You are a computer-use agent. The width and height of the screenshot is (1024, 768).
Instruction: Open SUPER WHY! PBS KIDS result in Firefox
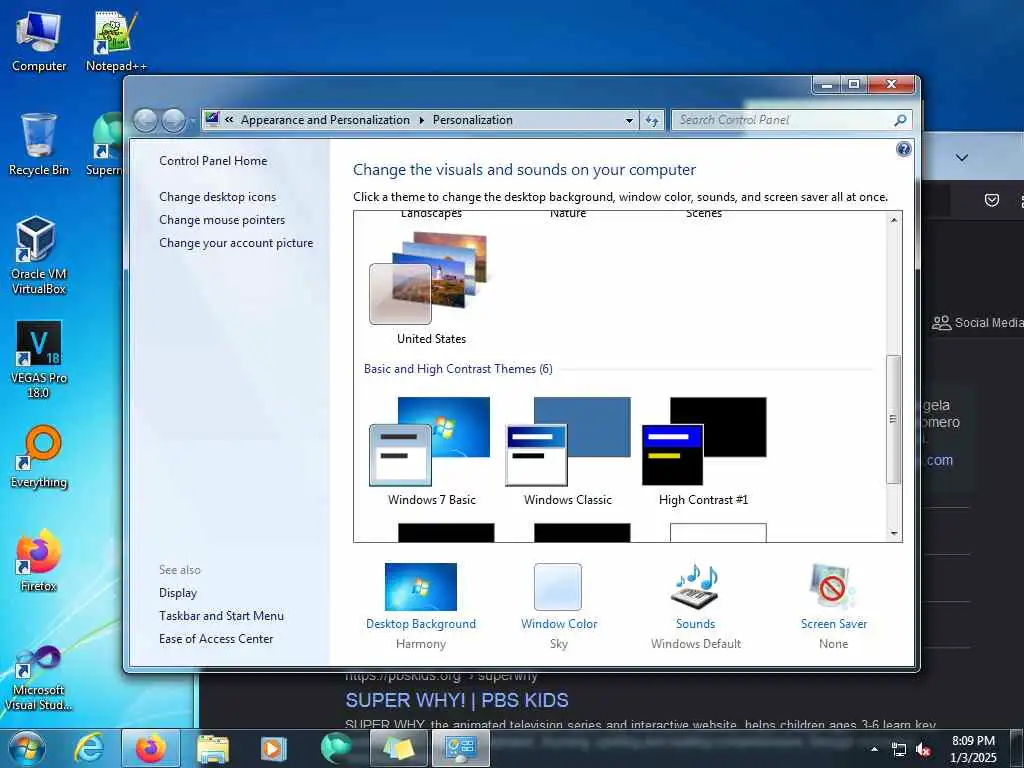coord(456,701)
